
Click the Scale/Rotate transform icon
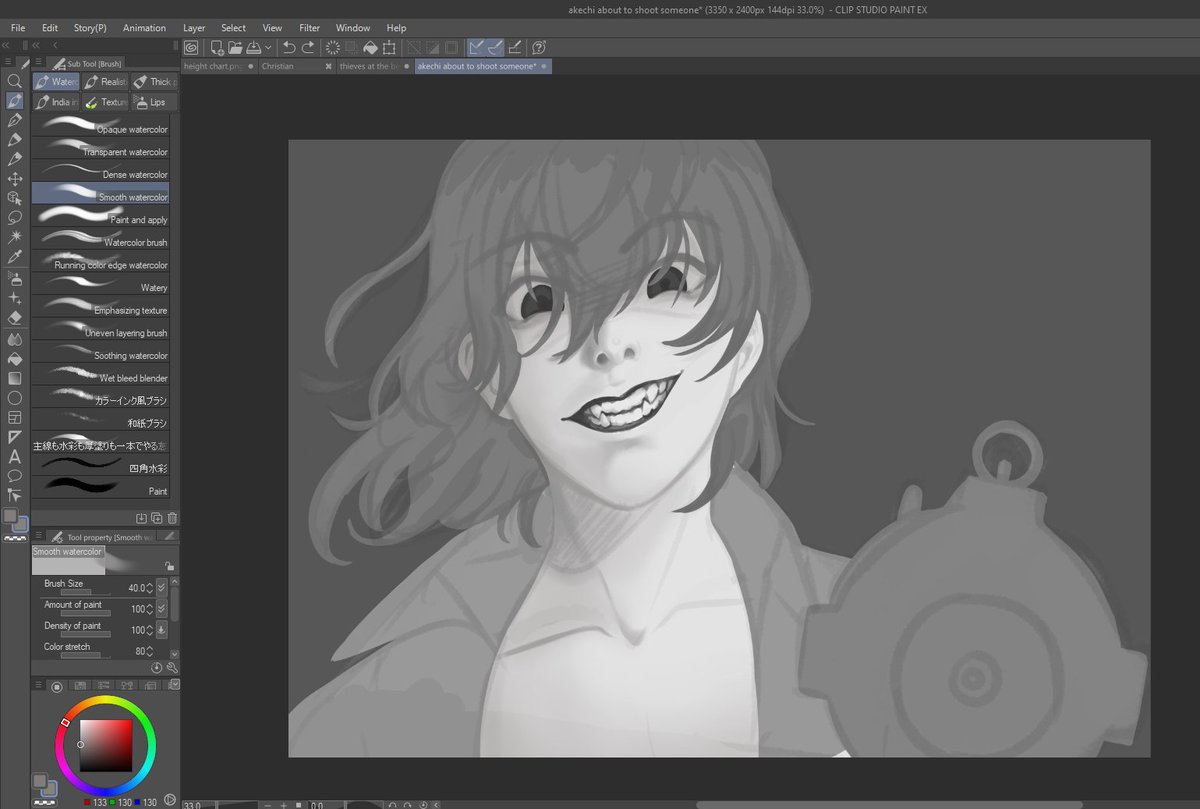(389, 47)
